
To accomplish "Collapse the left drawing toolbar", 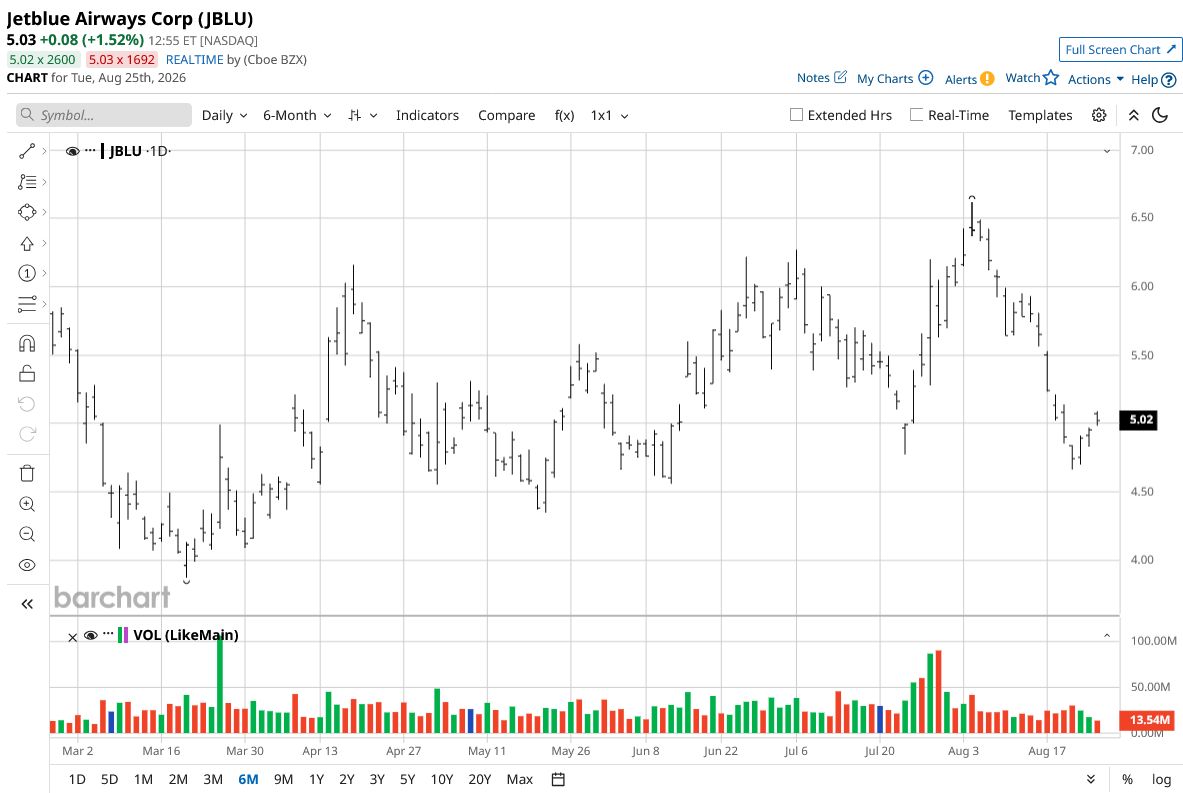I will point(27,604).
